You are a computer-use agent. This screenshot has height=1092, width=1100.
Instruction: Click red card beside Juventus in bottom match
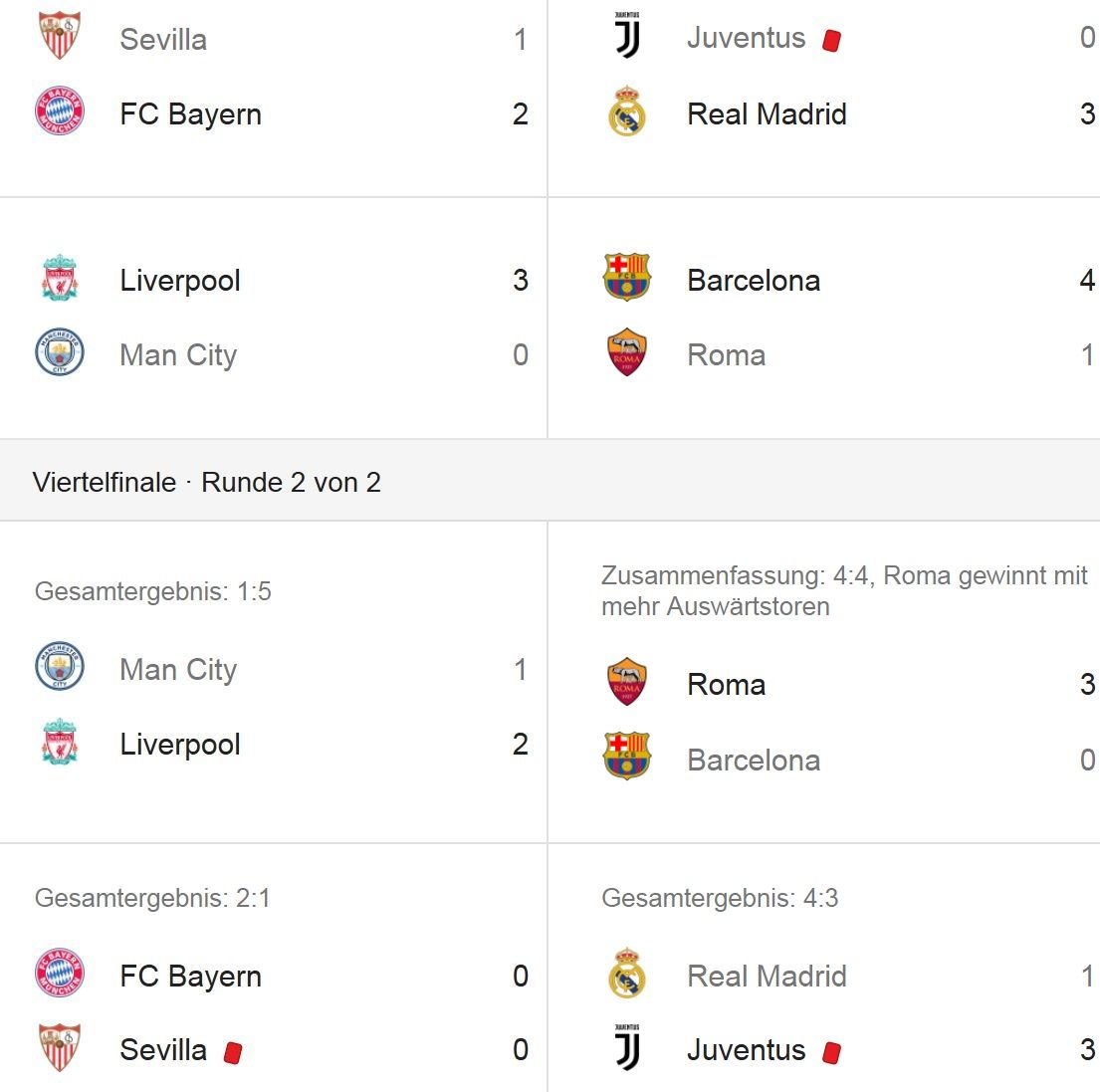coord(832,1053)
